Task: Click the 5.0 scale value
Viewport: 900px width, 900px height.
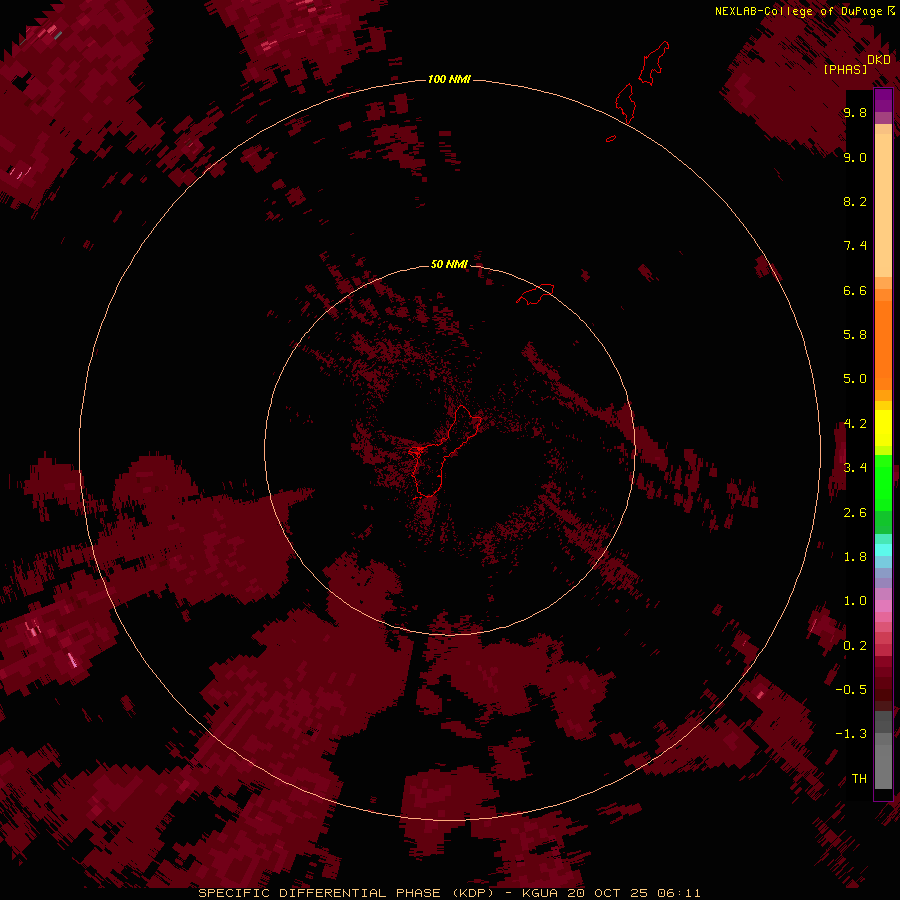Action: tap(855, 379)
